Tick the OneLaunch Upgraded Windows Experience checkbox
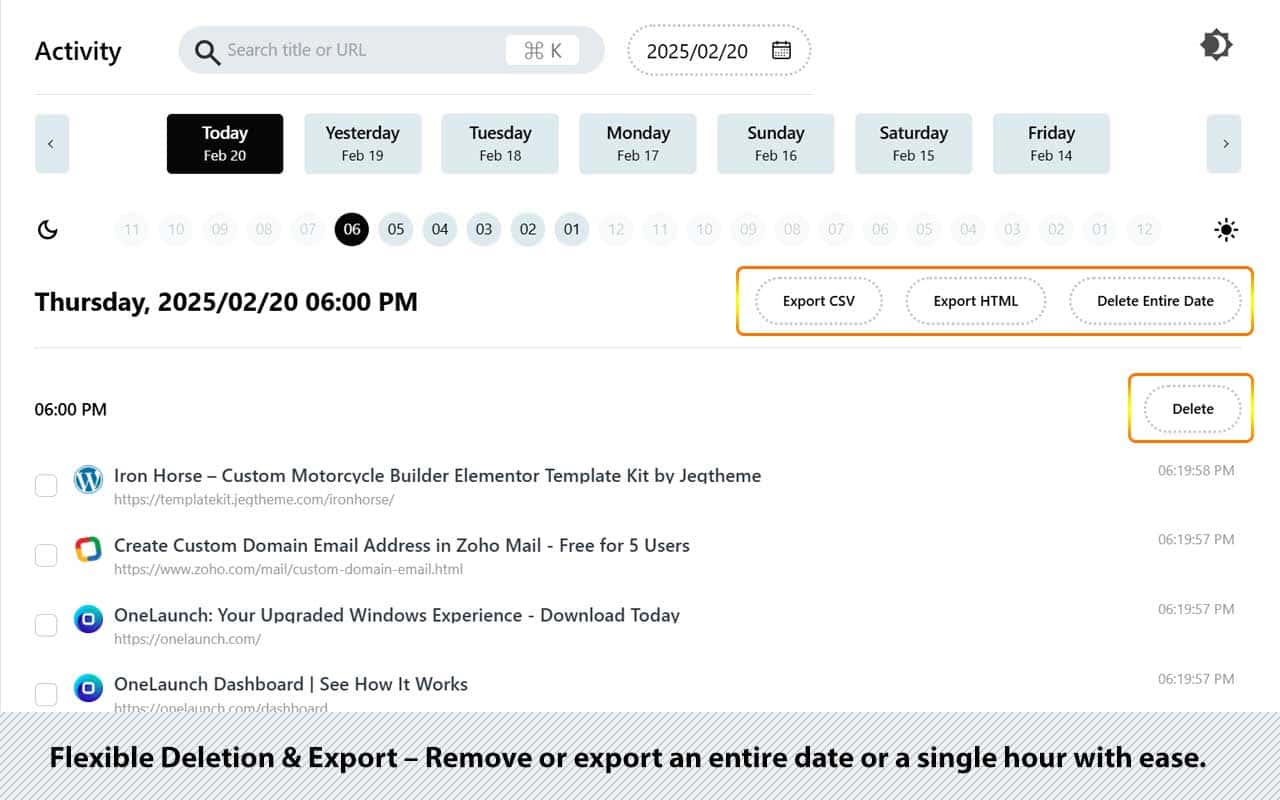Viewport: 1280px width, 800px height. coord(46,625)
